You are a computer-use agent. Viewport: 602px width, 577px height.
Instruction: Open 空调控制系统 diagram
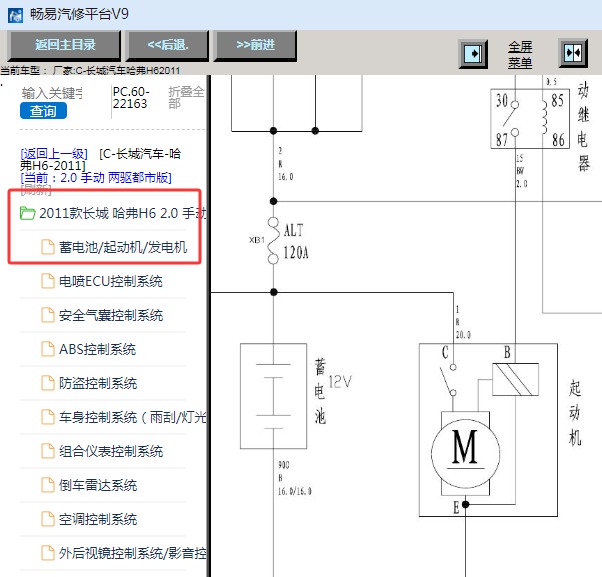click(98, 519)
